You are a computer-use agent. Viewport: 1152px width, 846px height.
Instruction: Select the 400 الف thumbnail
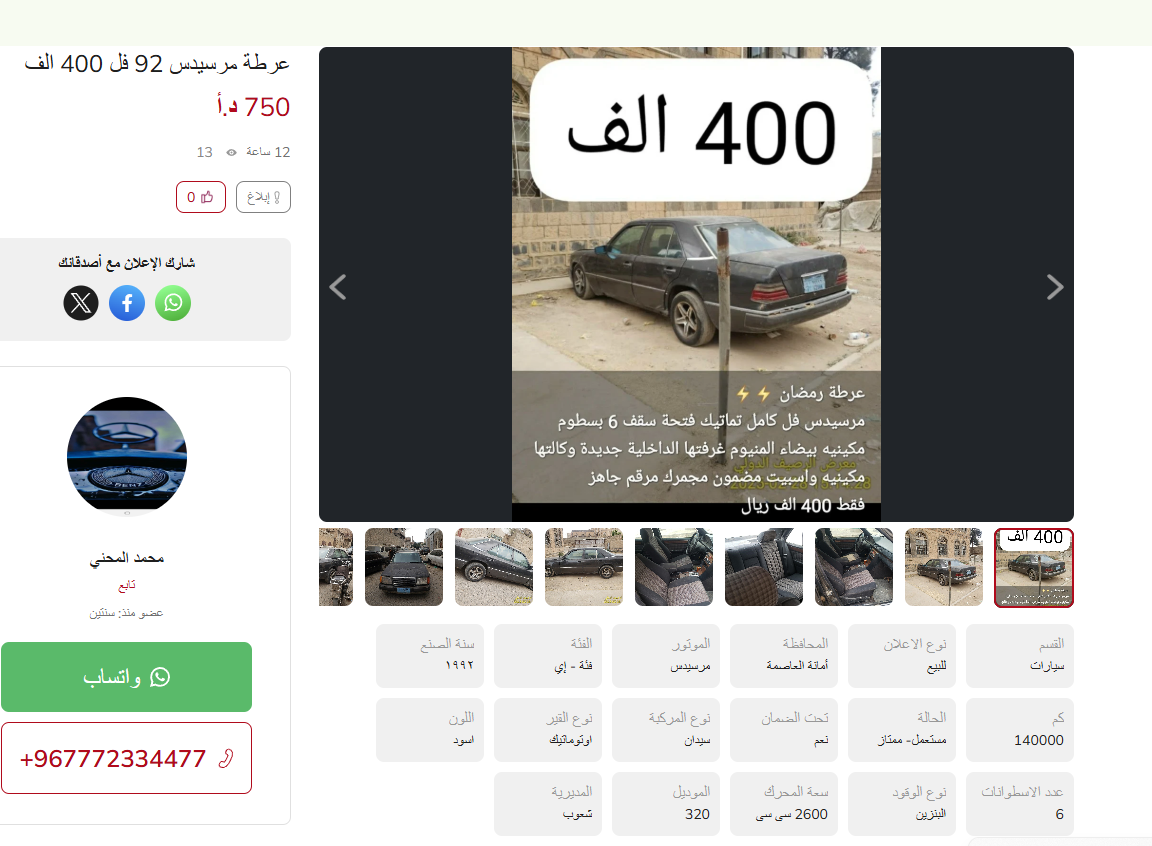pyautogui.click(x=1034, y=568)
